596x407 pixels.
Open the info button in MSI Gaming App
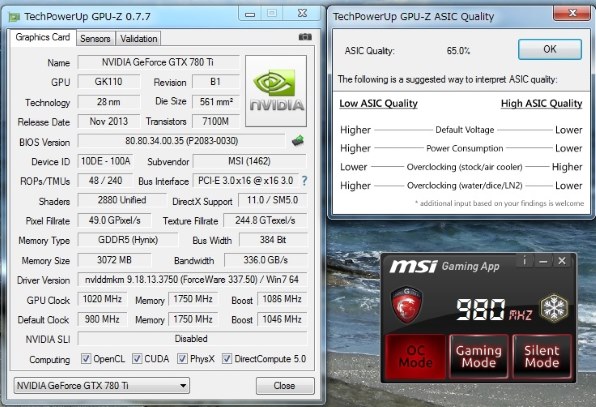pos(525,261)
